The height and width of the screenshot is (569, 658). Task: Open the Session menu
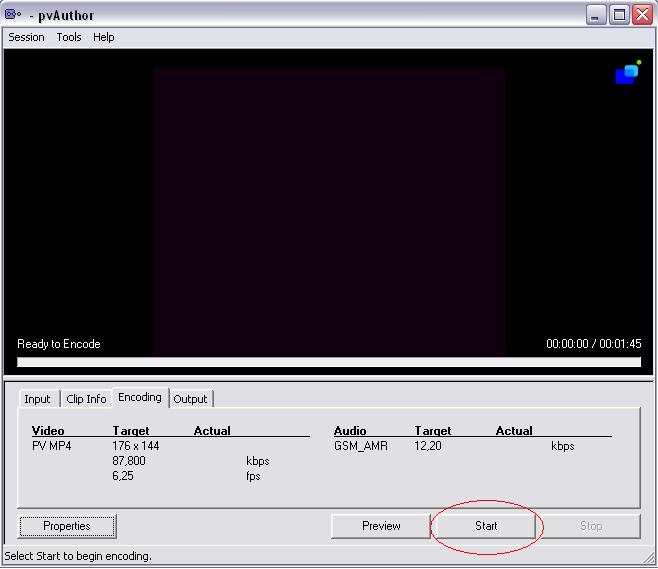click(x=26, y=37)
